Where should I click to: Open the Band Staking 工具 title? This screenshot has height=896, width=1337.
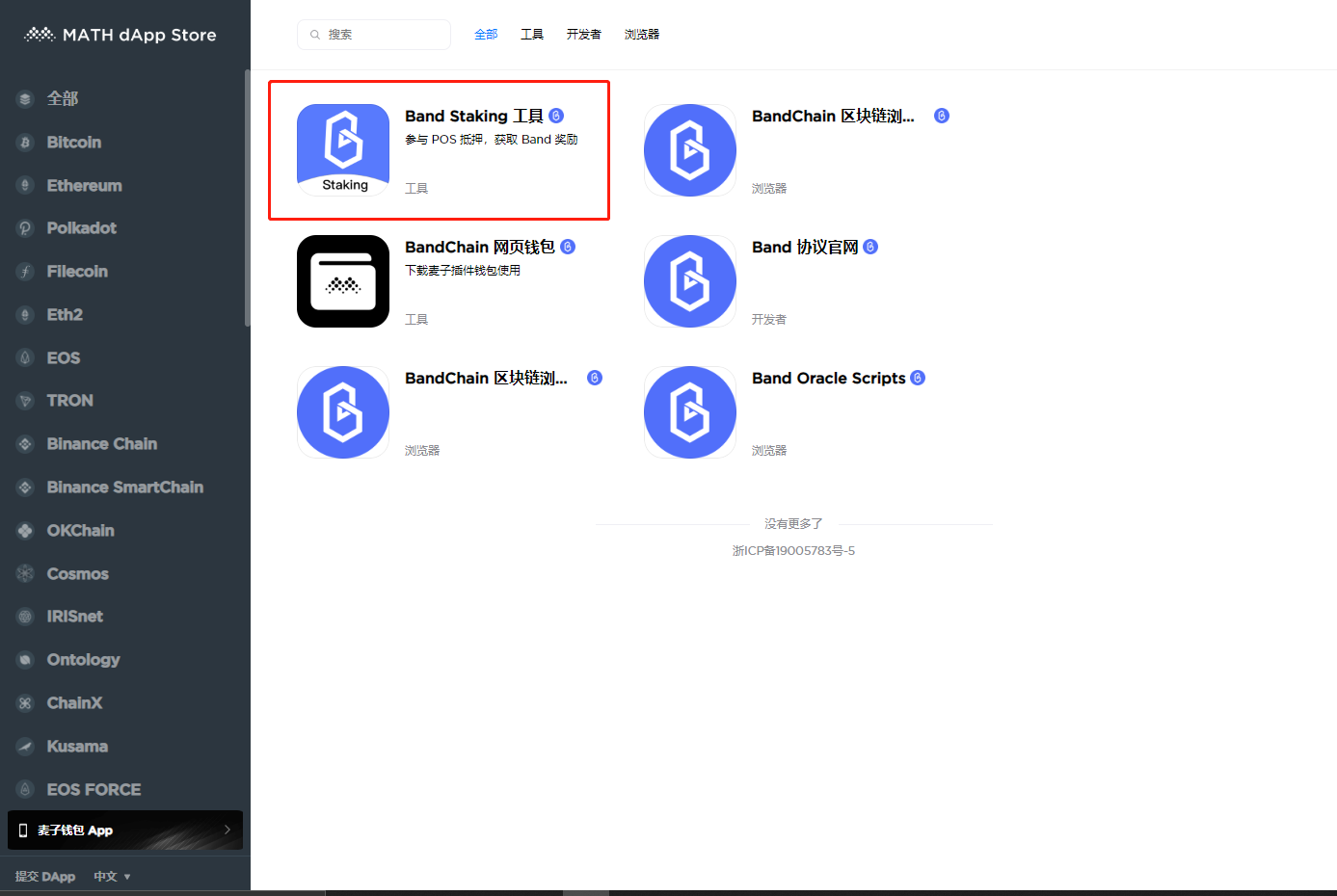pyautogui.click(x=474, y=116)
